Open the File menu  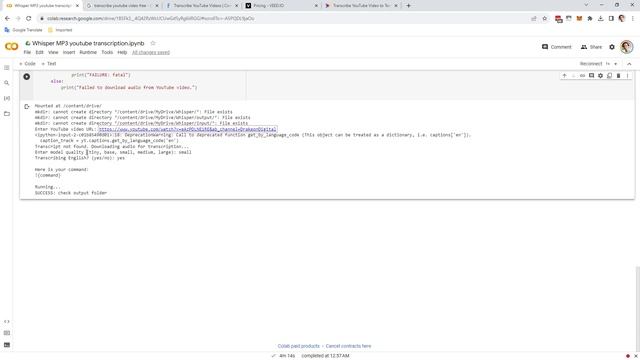(x=27, y=52)
